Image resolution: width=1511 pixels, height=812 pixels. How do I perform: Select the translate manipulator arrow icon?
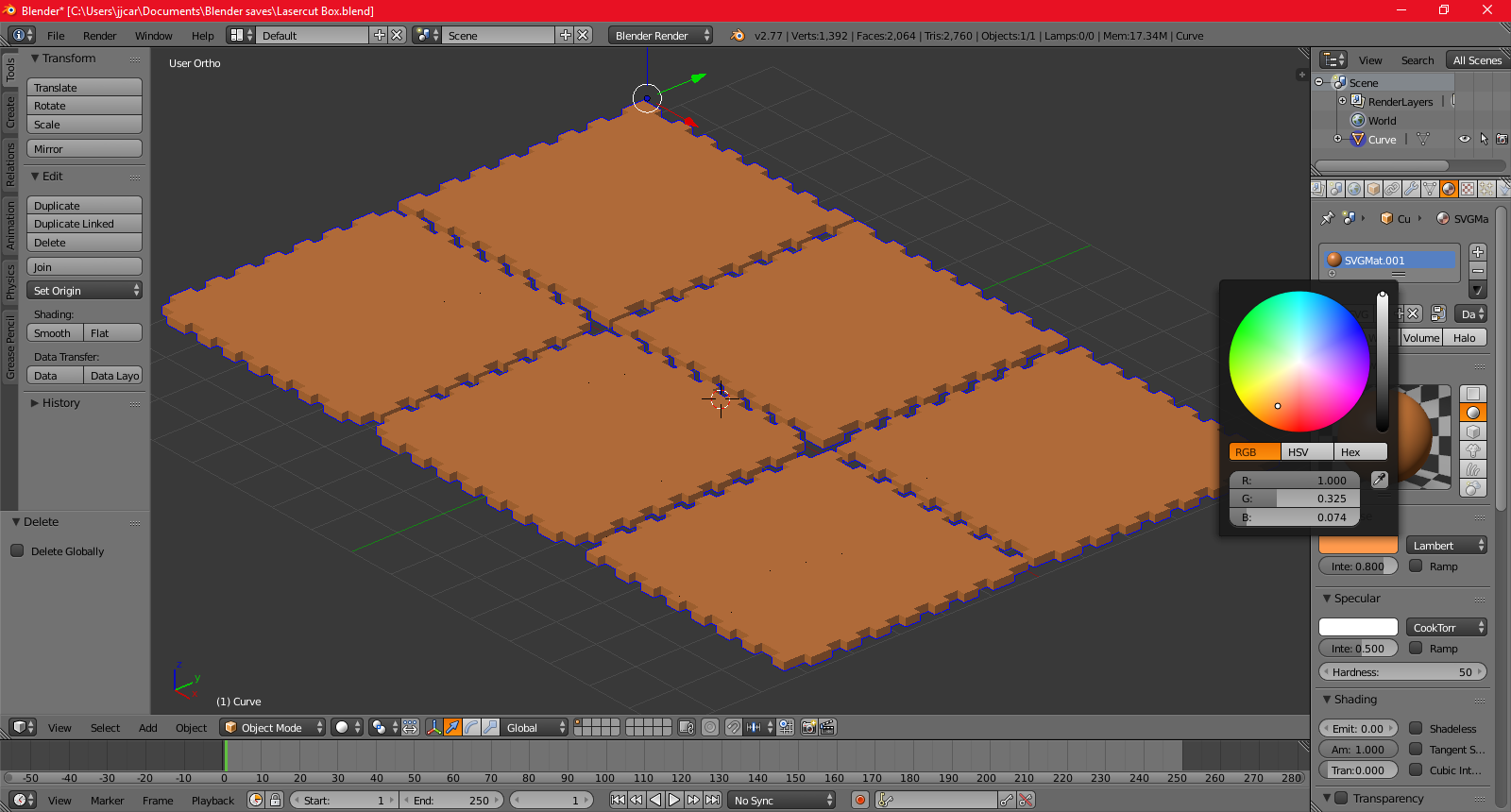(452, 727)
